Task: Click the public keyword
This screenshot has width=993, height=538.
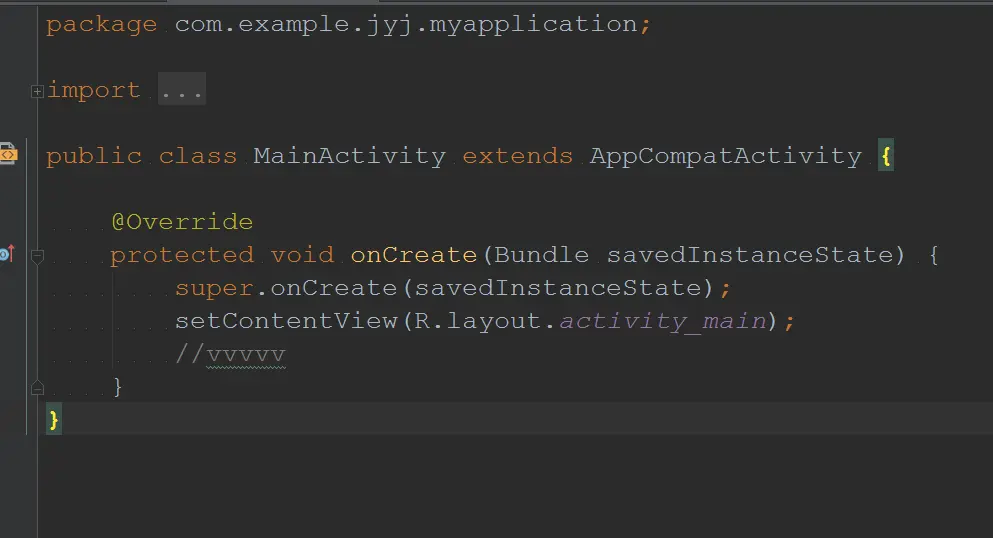Action: click(x=94, y=156)
